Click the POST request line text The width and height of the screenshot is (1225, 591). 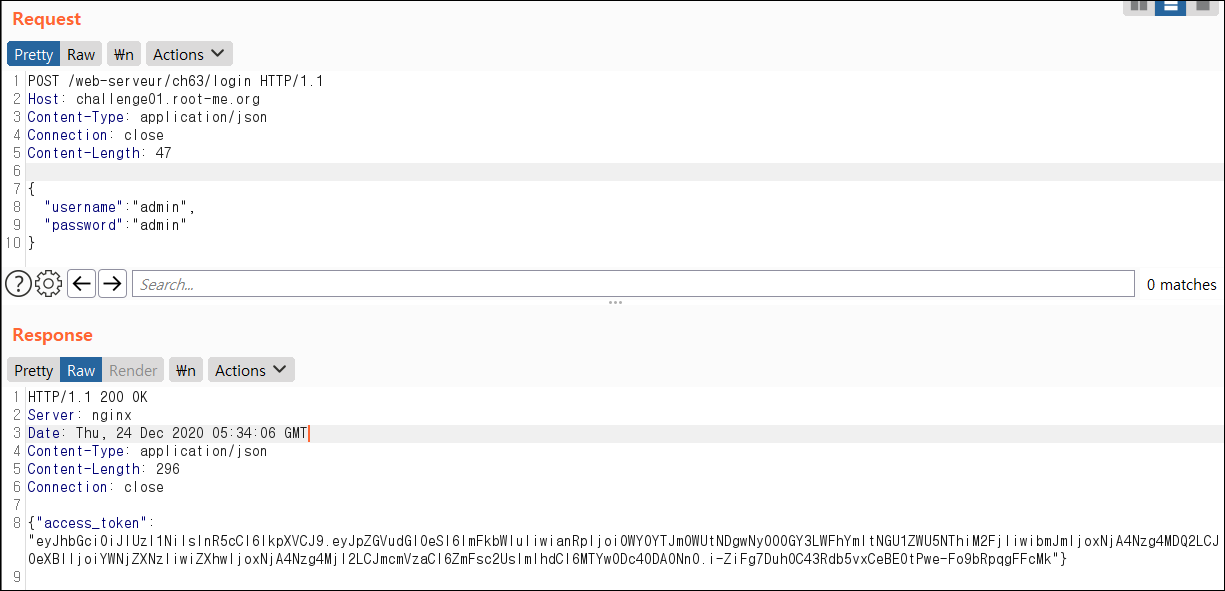click(x=175, y=81)
